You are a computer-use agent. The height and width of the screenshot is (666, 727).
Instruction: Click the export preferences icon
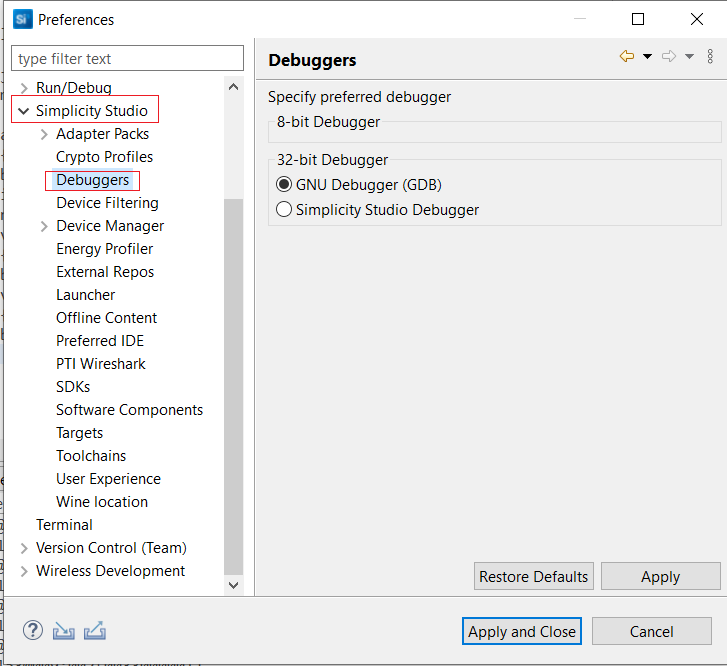click(x=95, y=631)
